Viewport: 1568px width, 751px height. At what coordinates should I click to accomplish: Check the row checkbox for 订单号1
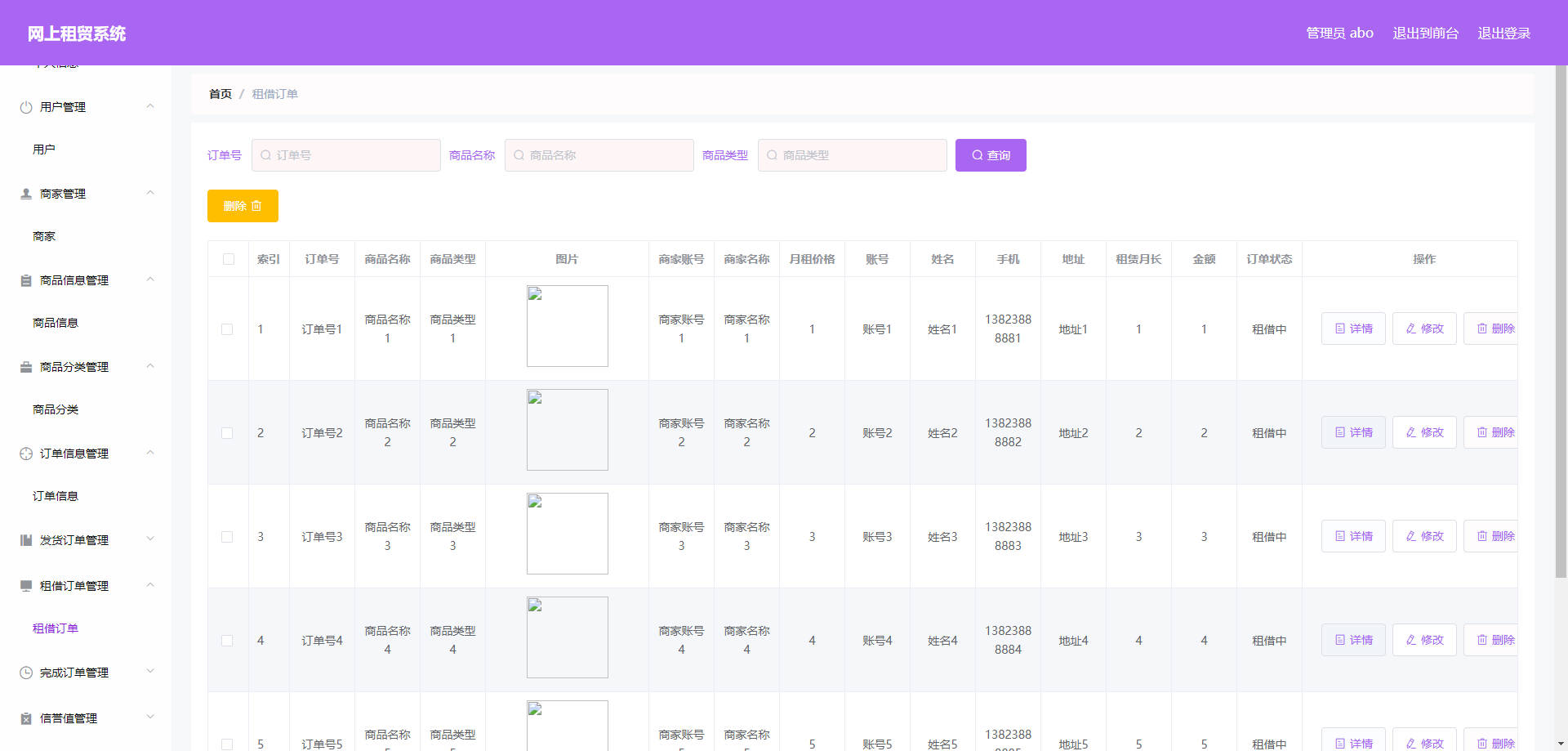(227, 329)
